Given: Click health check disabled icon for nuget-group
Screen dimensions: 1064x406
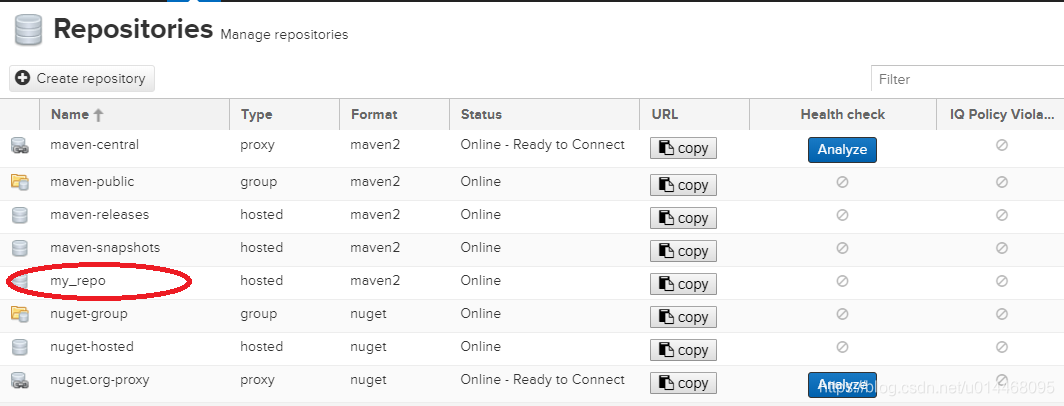Looking at the screenshot, I should (x=842, y=314).
